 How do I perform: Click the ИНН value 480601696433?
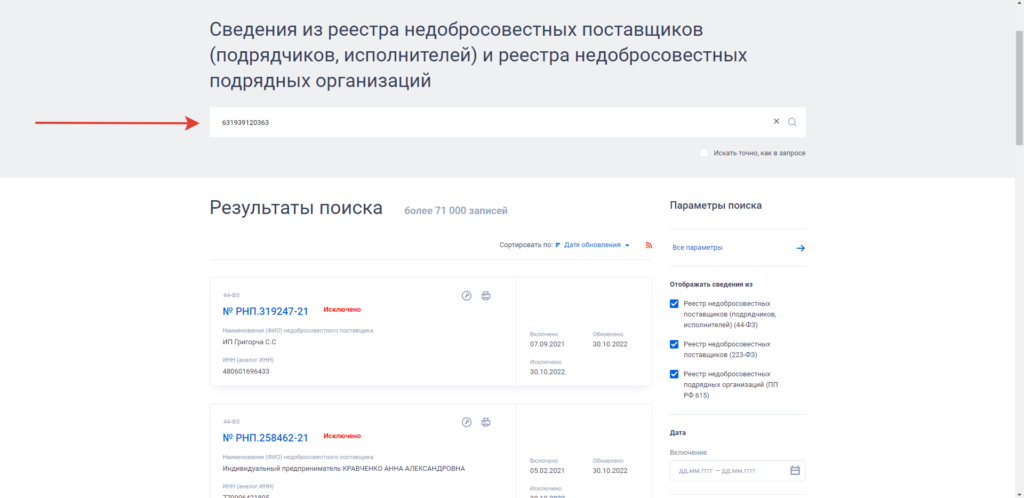[246, 371]
